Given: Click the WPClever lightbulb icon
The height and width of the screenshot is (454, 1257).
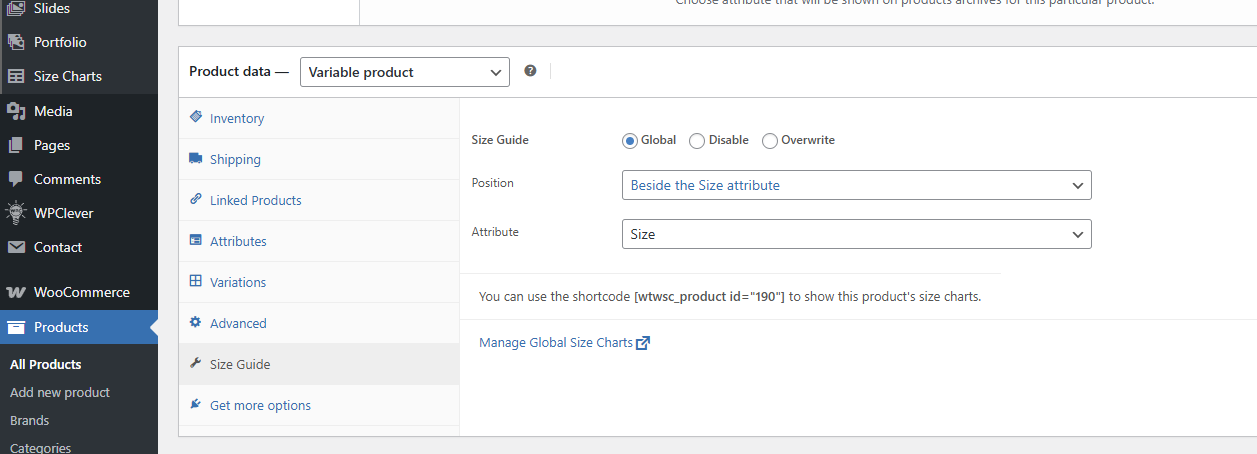Looking at the screenshot, I should tap(16, 213).
